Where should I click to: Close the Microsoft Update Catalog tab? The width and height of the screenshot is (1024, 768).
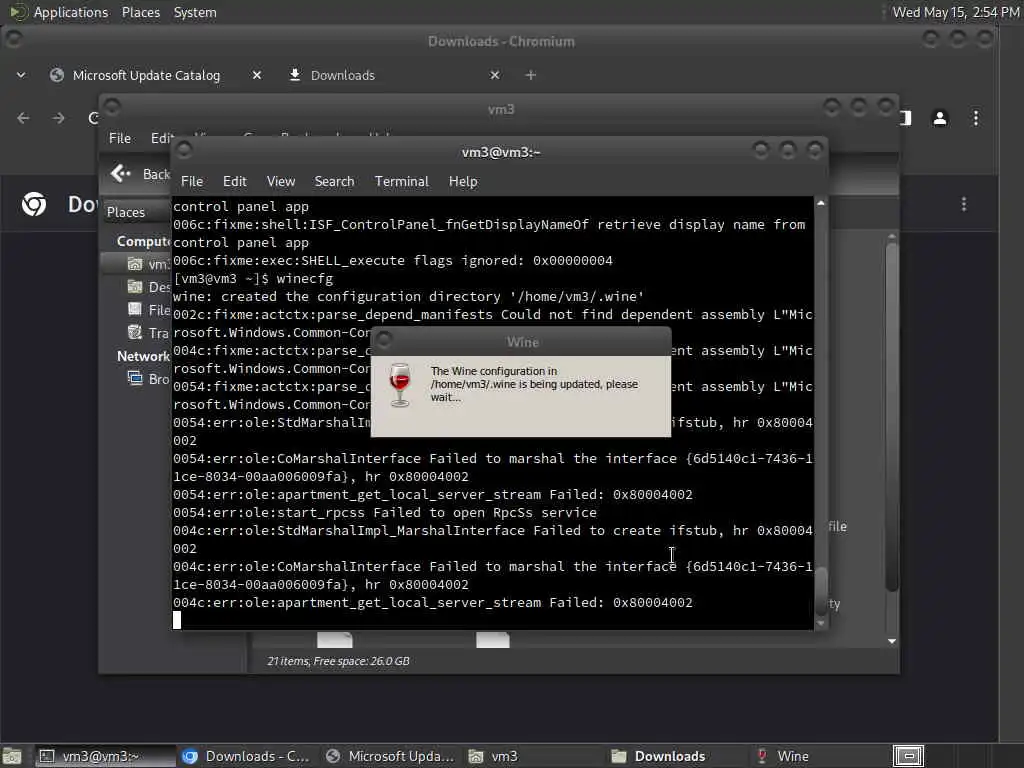(x=257, y=76)
